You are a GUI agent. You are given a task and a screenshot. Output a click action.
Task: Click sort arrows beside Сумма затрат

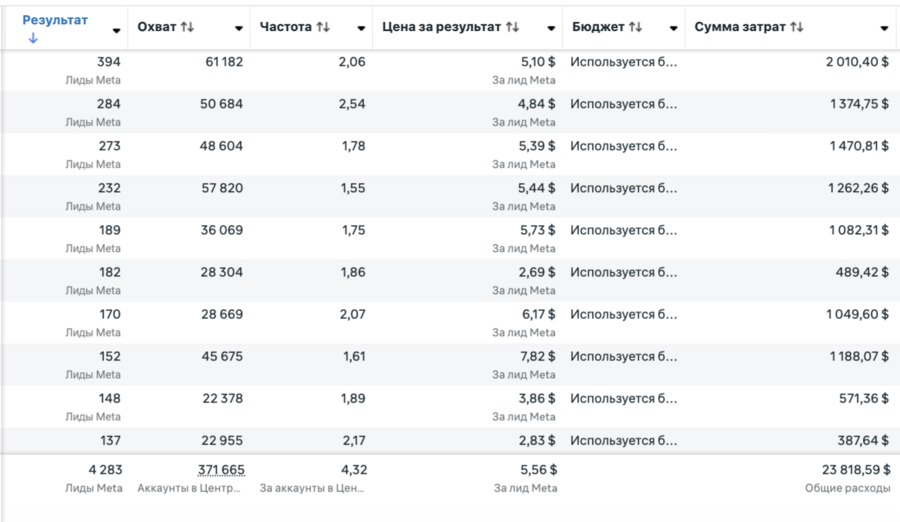[796, 27]
